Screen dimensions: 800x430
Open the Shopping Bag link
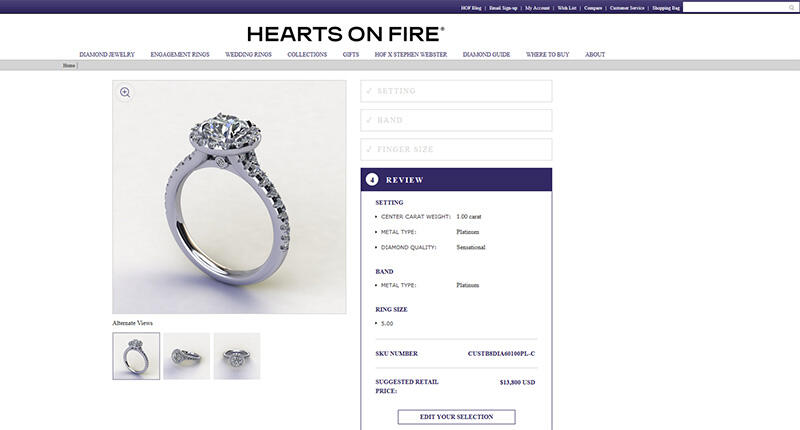coord(666,8)
